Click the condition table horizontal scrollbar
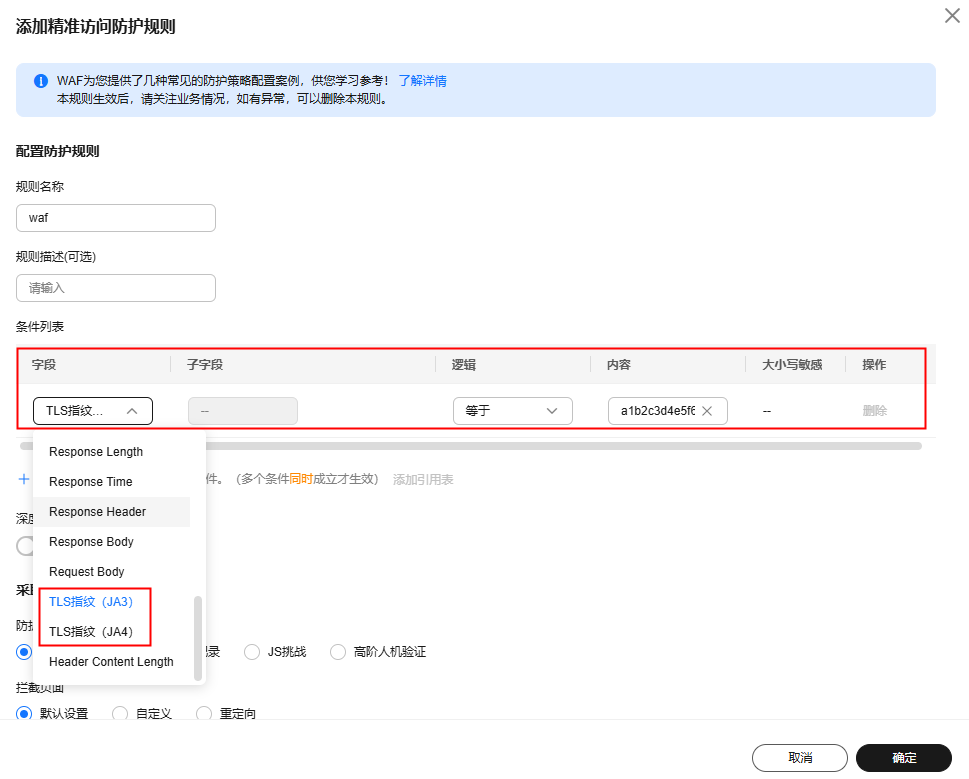969x779 pixels. pos(470,446)
